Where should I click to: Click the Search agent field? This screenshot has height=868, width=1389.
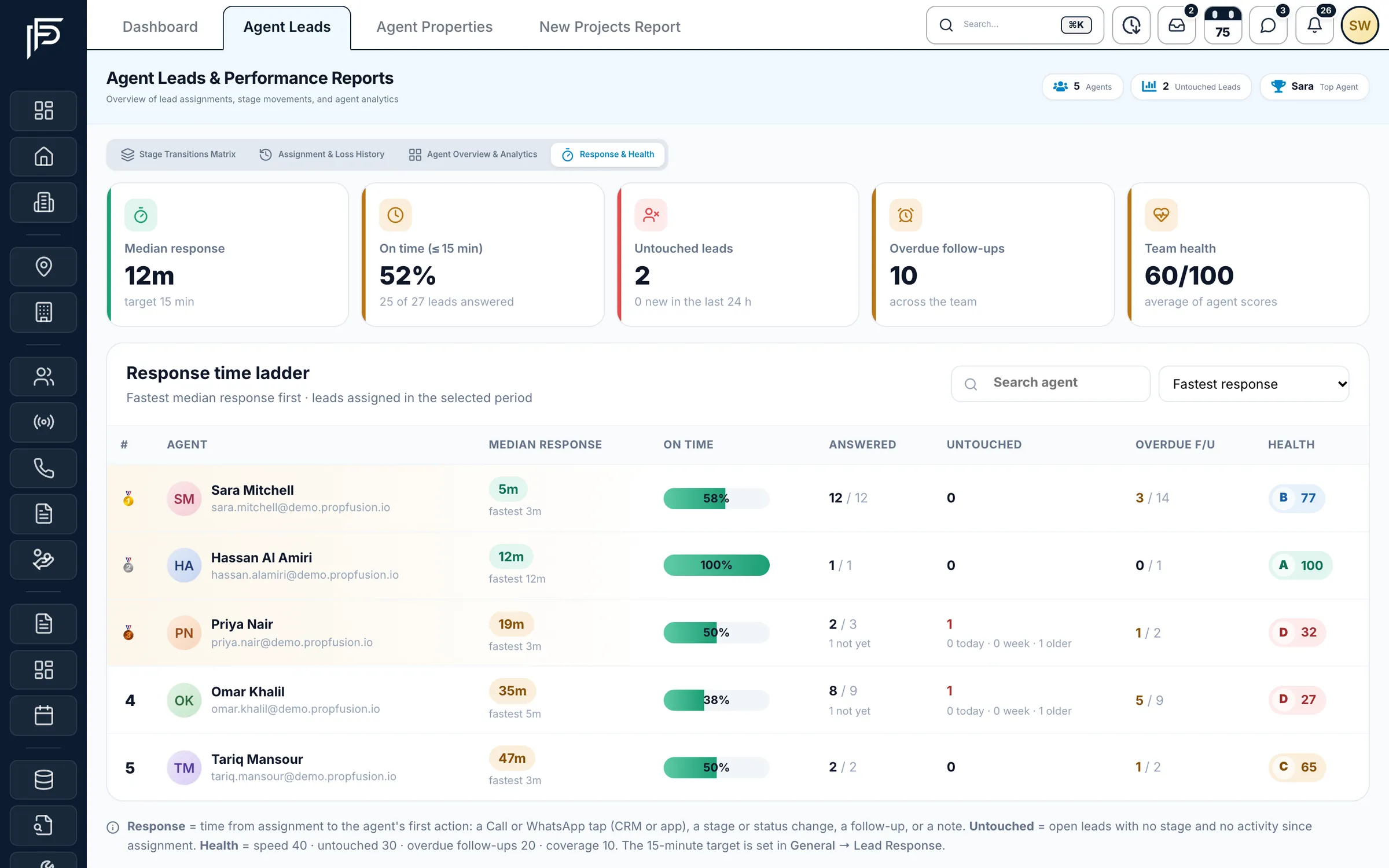(1050, 383)
